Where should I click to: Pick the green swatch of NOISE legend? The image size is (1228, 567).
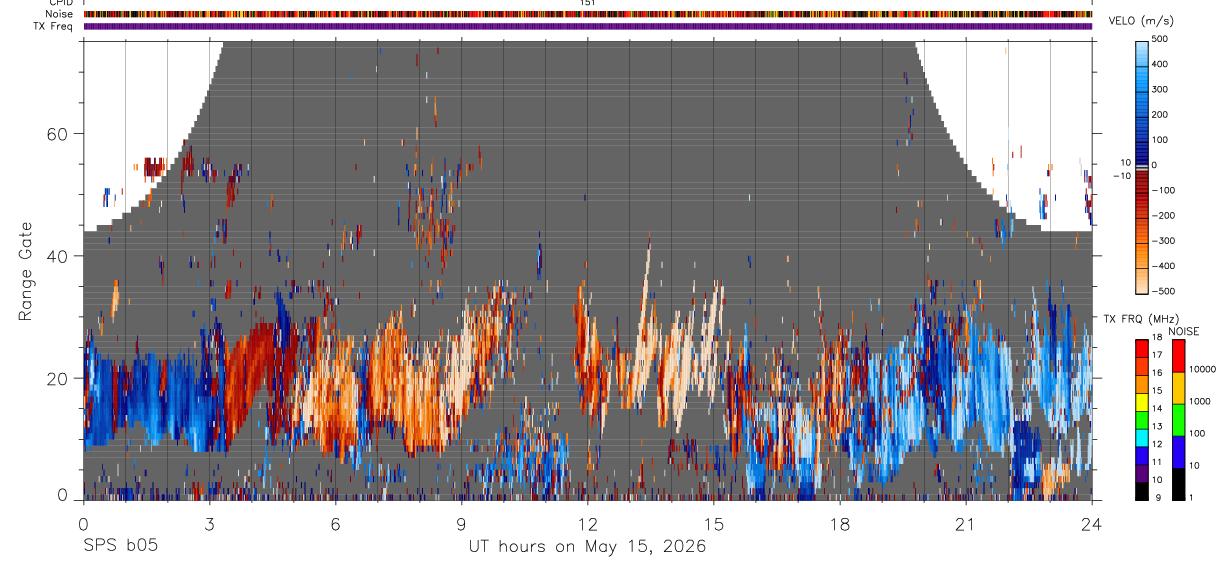pyautogui.click(x=1178, y=420)
